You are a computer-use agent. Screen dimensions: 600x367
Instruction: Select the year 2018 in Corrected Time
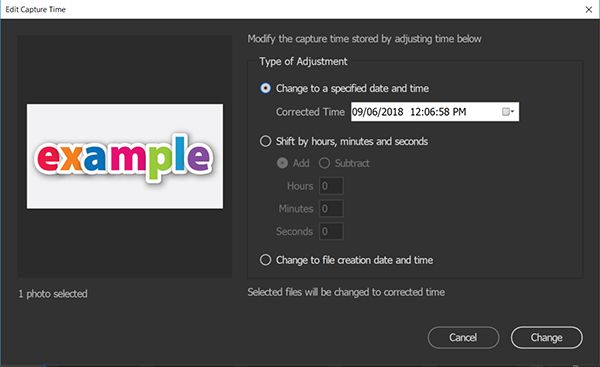(391, 112)
